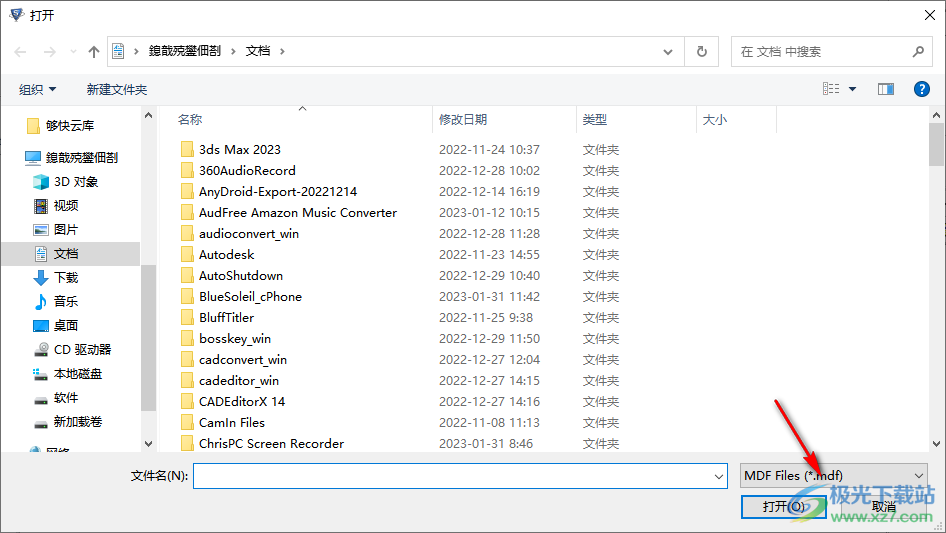Viewport: 946px width, 533px height.
Task: Click the 打开(O) button
Action: (x=783, y=506)
